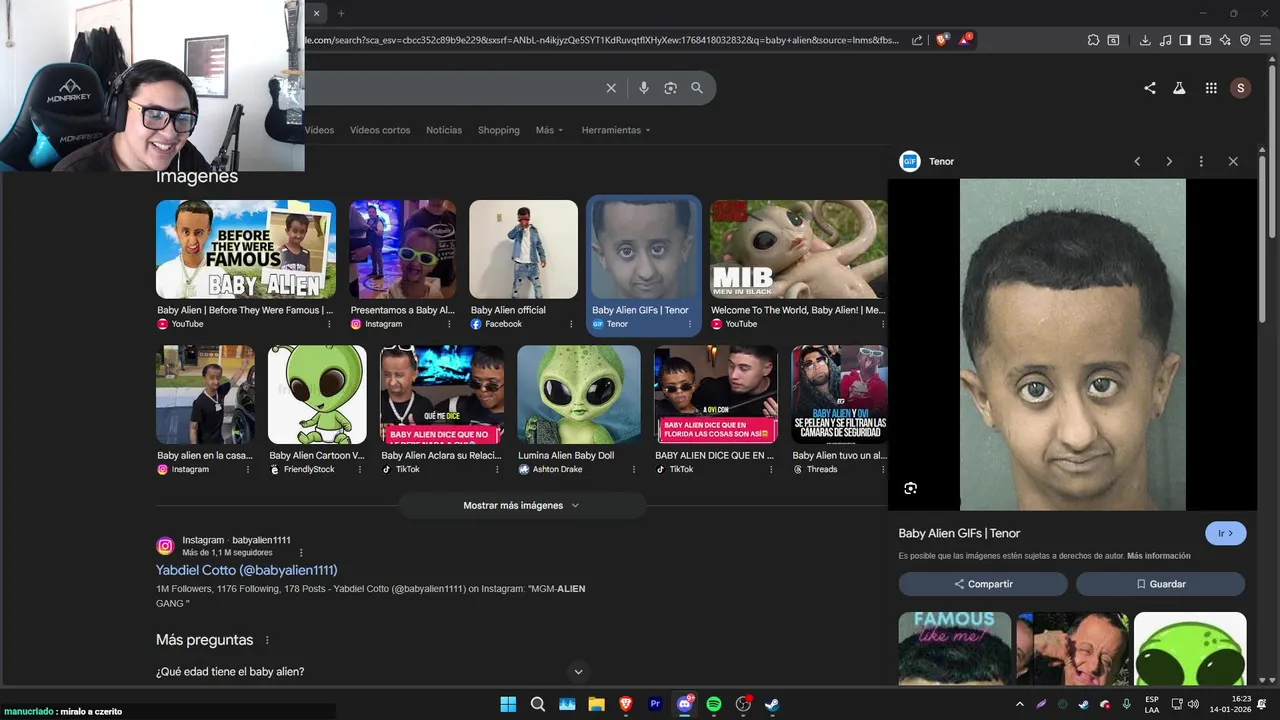Viewport: 1280px width, 720px height.
Task: Open the Más información link
Action: point(1159,556)
